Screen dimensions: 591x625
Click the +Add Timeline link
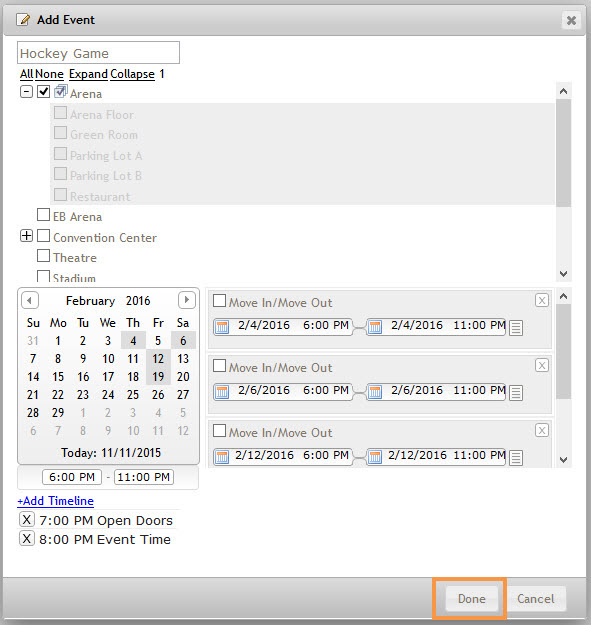pos(55,501)
